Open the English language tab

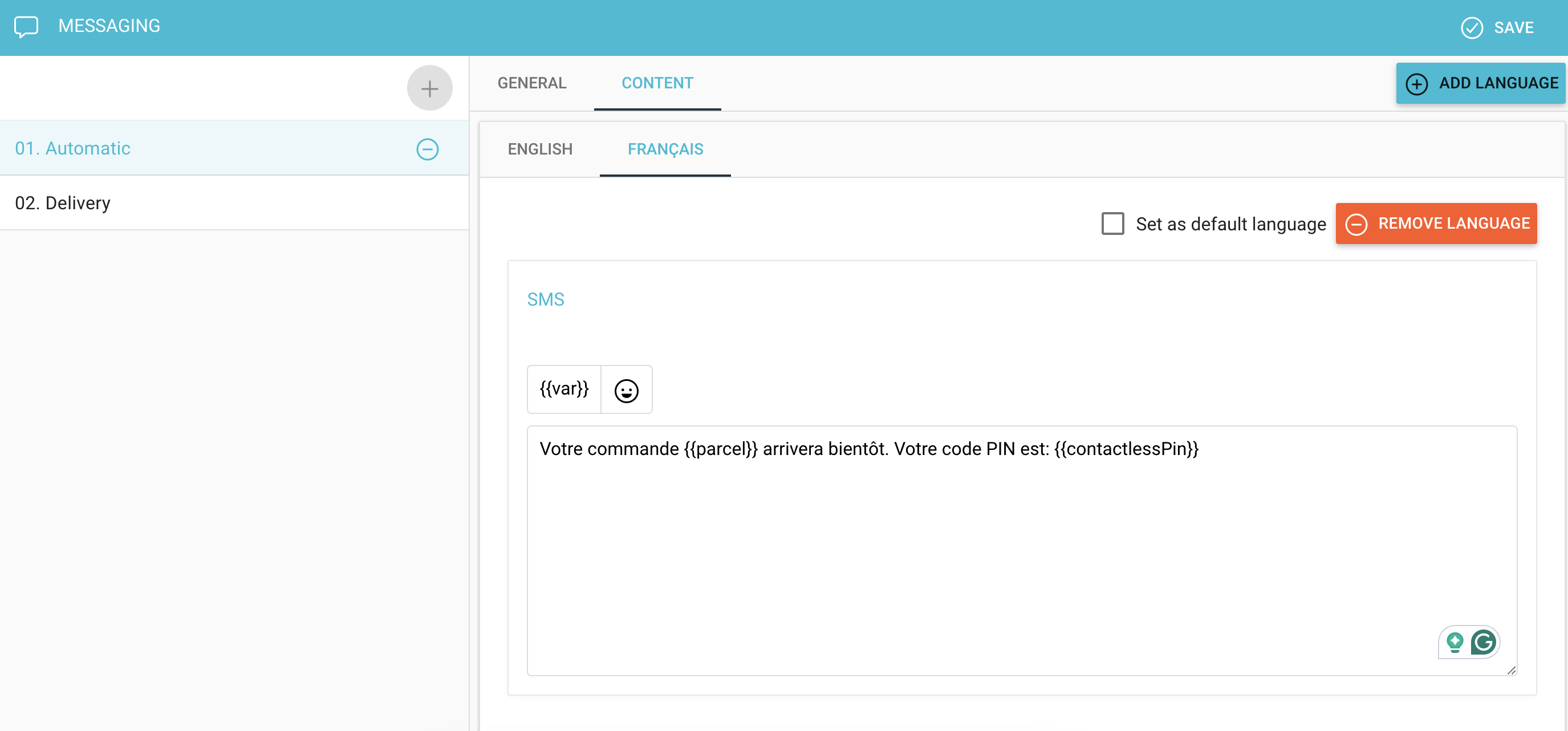[540, 149]
